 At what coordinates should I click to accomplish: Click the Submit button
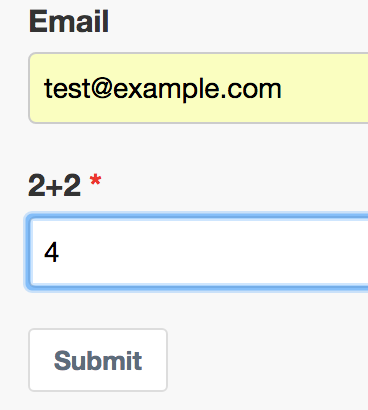(98, 360)
